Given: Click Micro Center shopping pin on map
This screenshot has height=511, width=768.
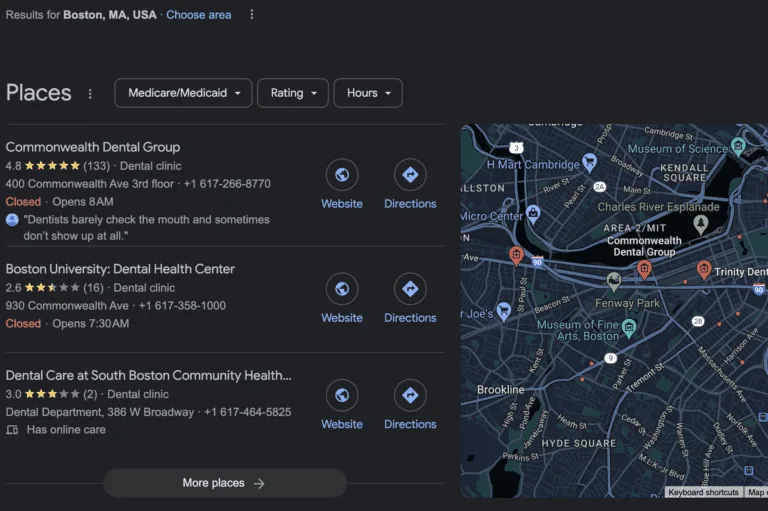Looking at the screenshot, I should [x=533, y=213].
